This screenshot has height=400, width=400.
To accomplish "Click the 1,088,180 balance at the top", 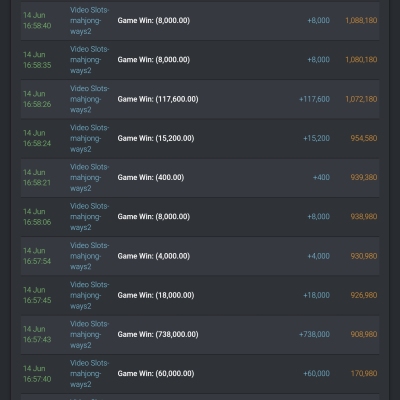I will tap(361, 21).
